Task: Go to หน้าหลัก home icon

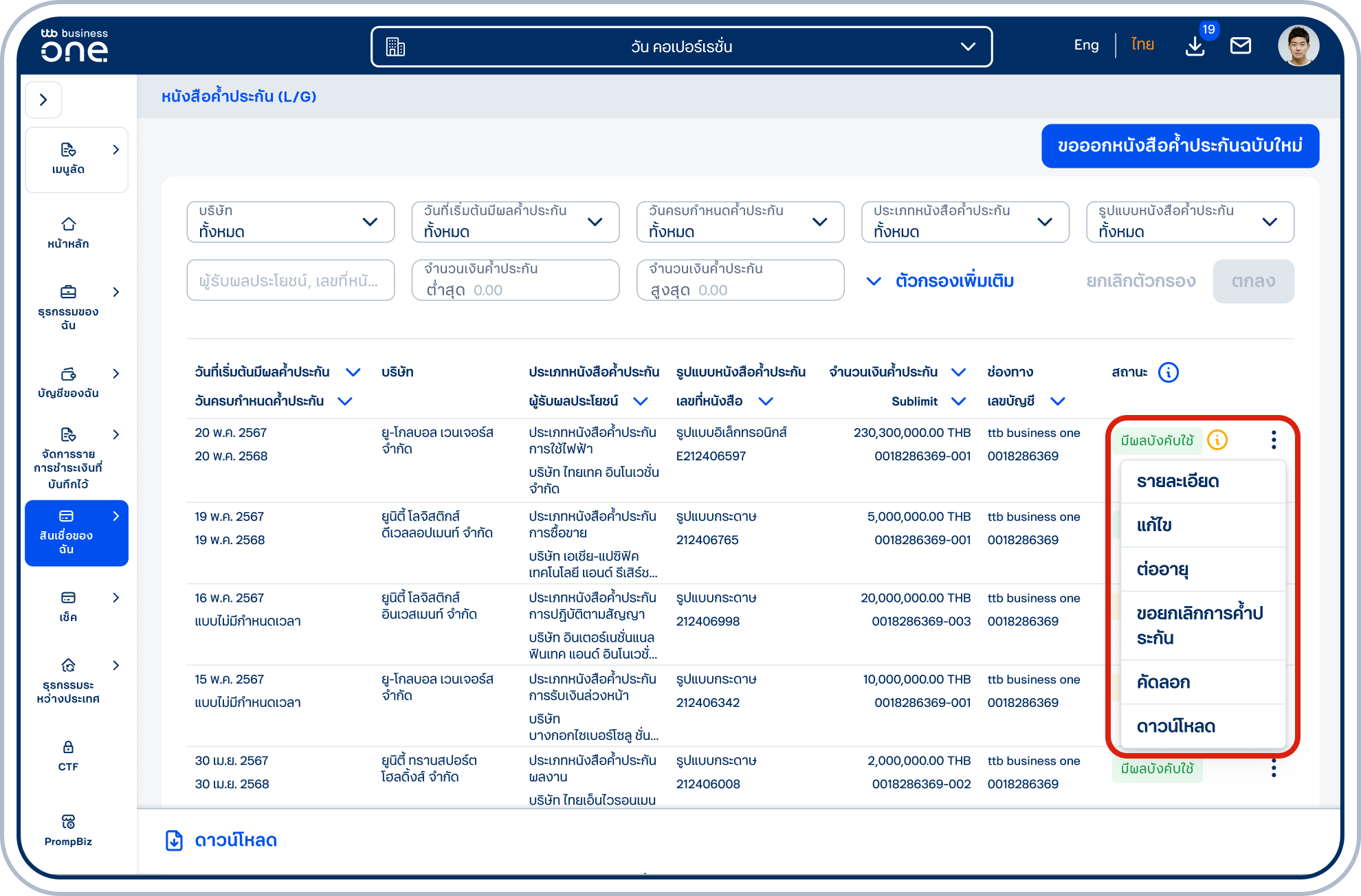Action: 68,224
